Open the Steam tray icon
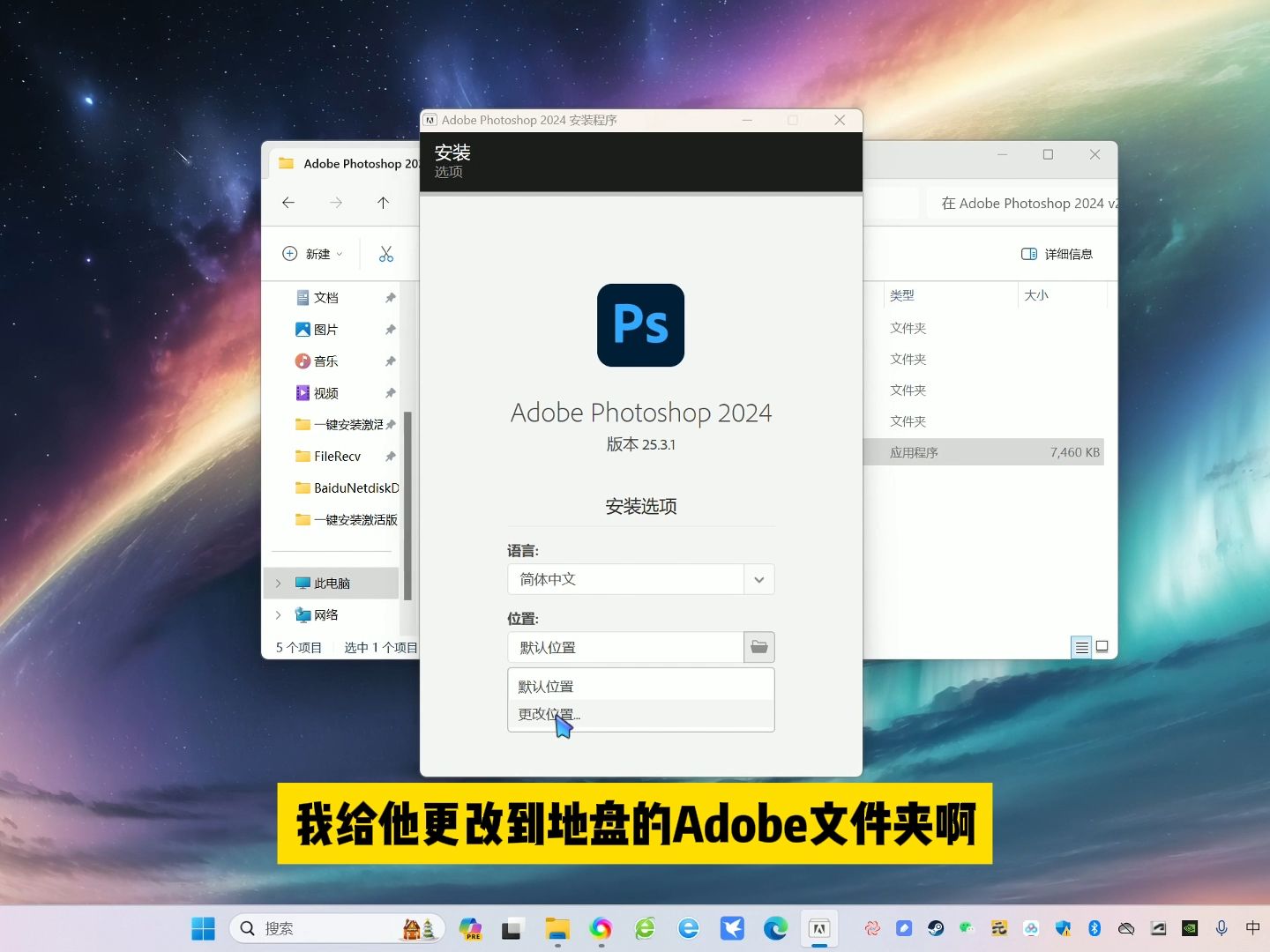 pos(936,928)
